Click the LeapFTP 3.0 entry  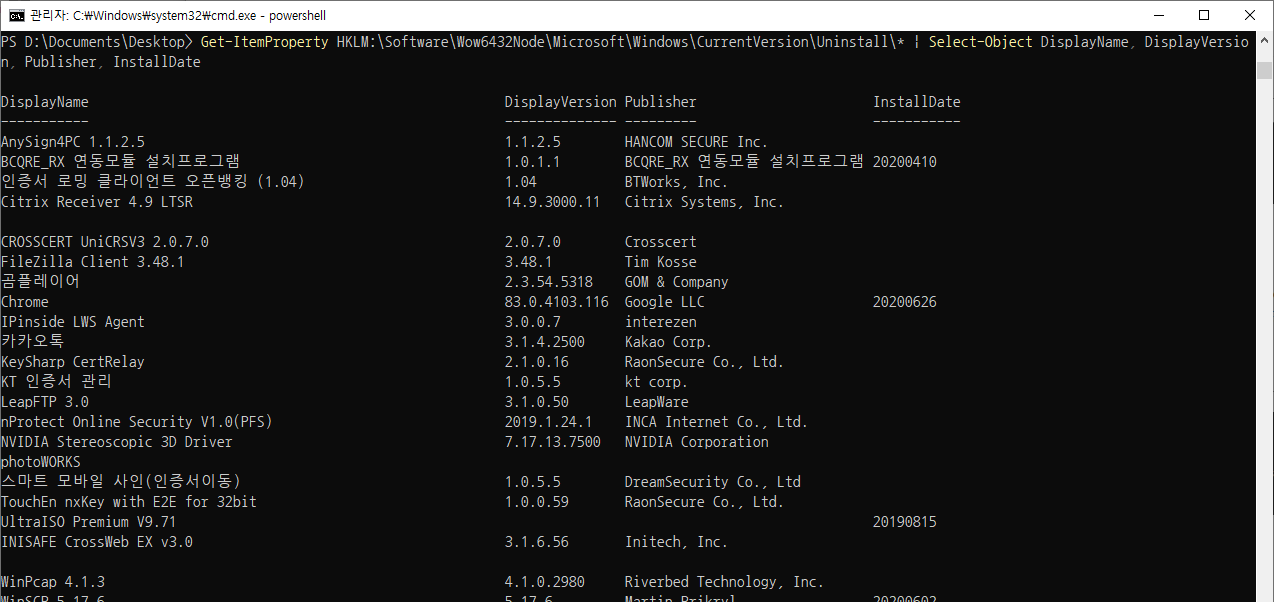[45, 402]
